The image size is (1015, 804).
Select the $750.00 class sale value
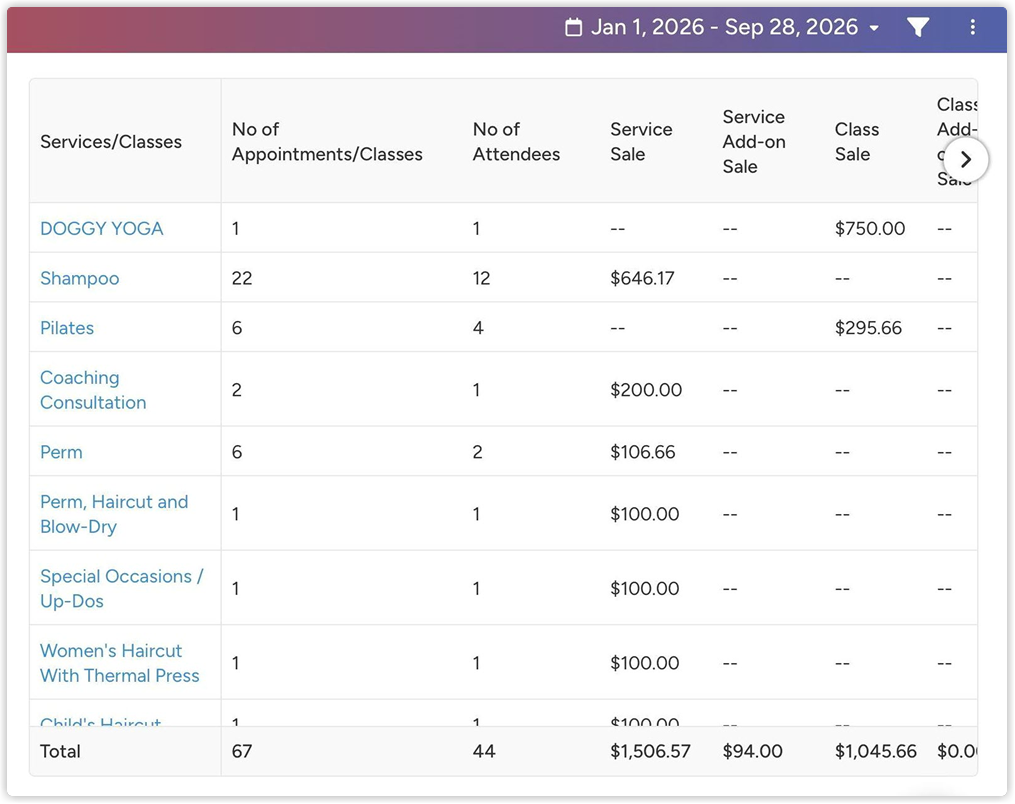pos(869,229)
